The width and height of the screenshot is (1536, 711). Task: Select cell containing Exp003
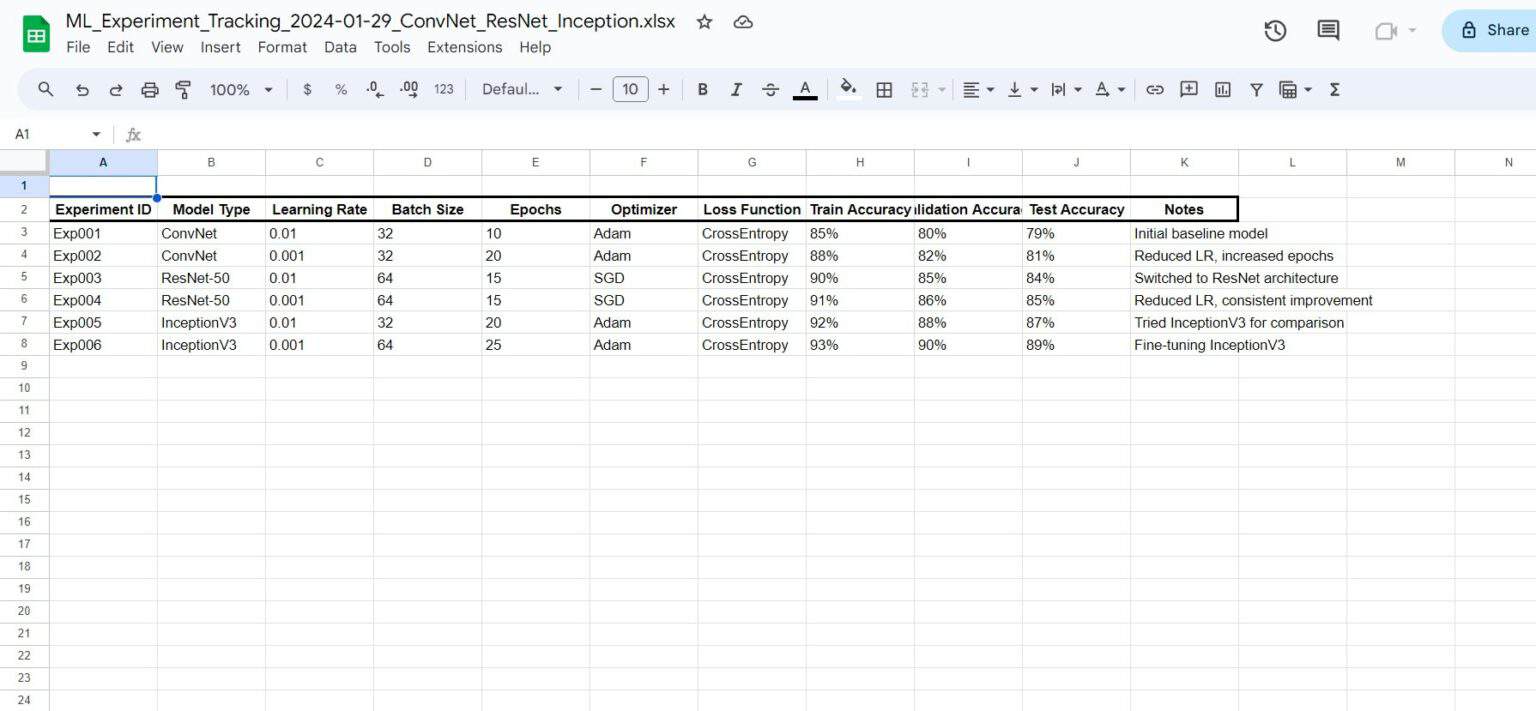click(x=103, y=278)
